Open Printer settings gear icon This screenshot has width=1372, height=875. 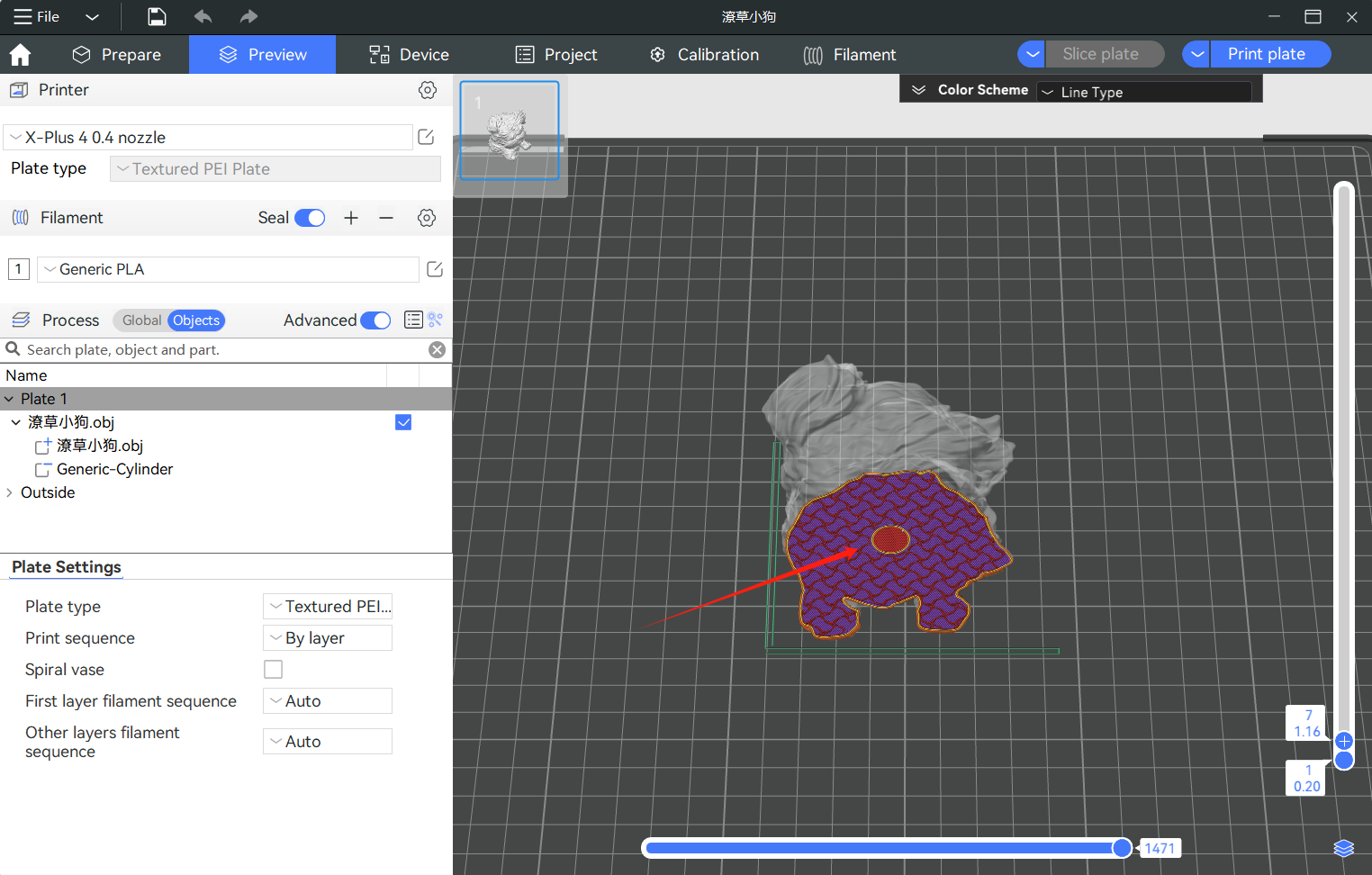point(428,90)
